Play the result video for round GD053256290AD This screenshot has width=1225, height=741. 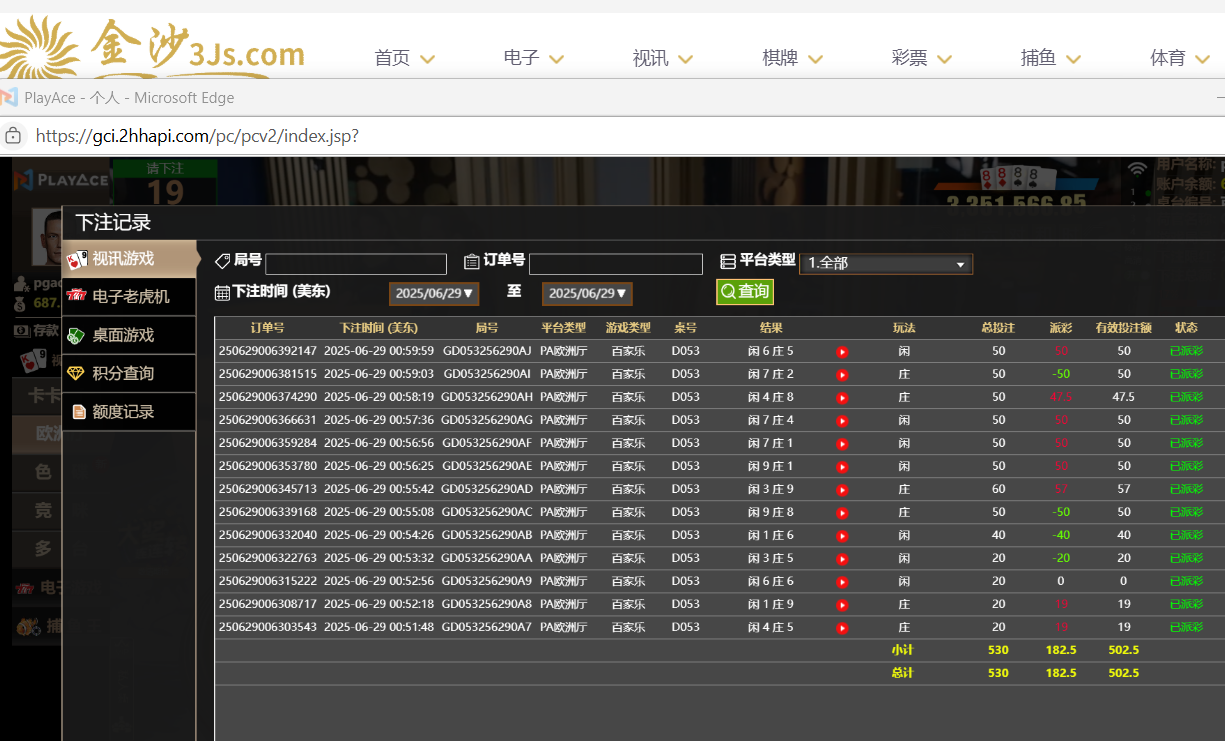842,490
